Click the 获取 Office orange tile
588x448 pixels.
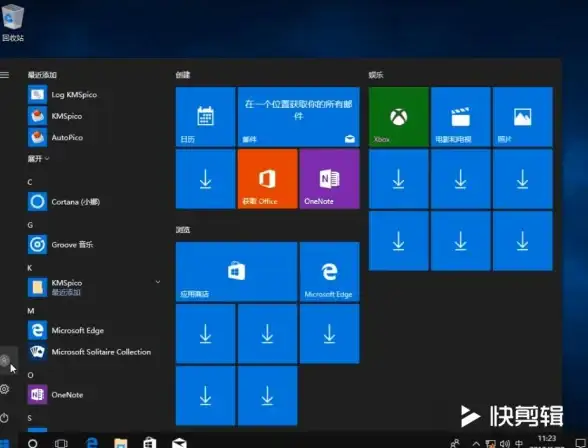point(267,179)
